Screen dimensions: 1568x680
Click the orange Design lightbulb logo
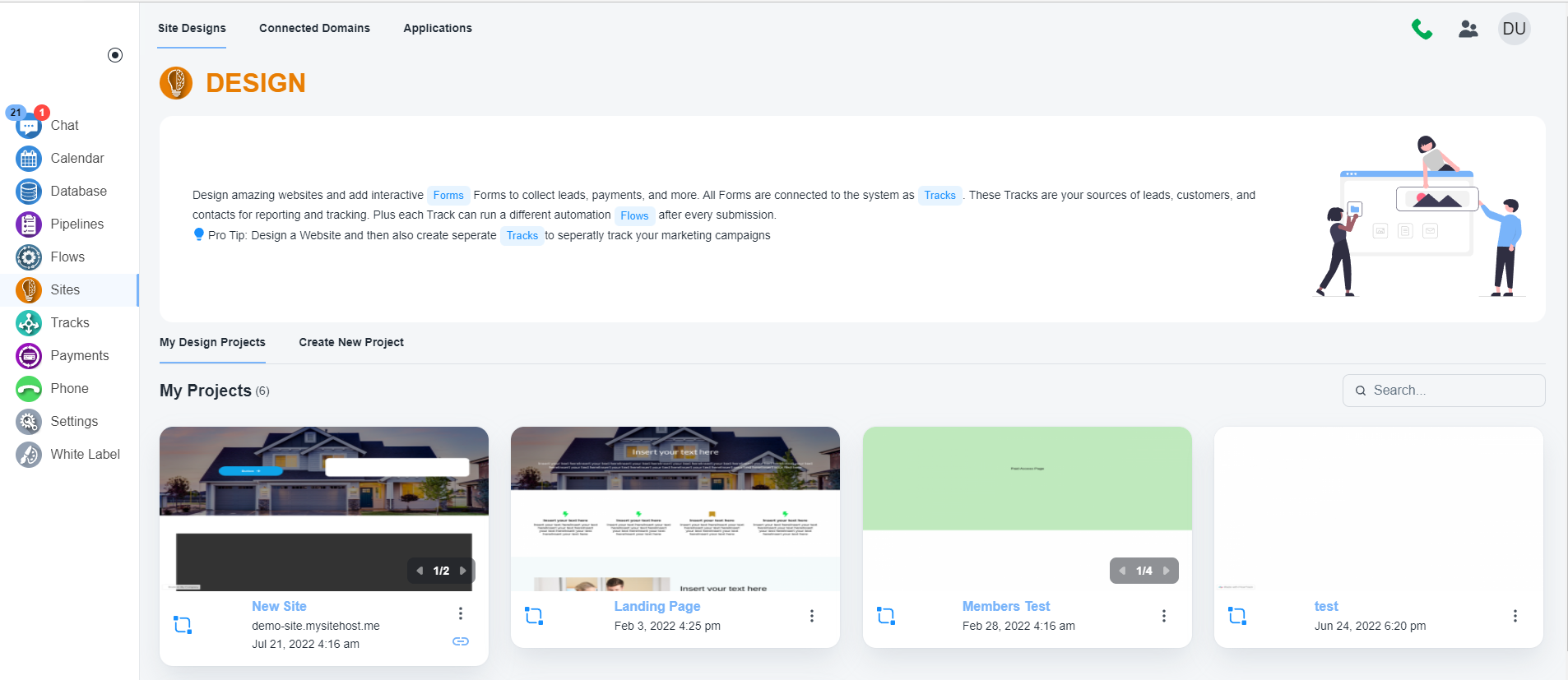pyautogui.click(x=176, y=83)
